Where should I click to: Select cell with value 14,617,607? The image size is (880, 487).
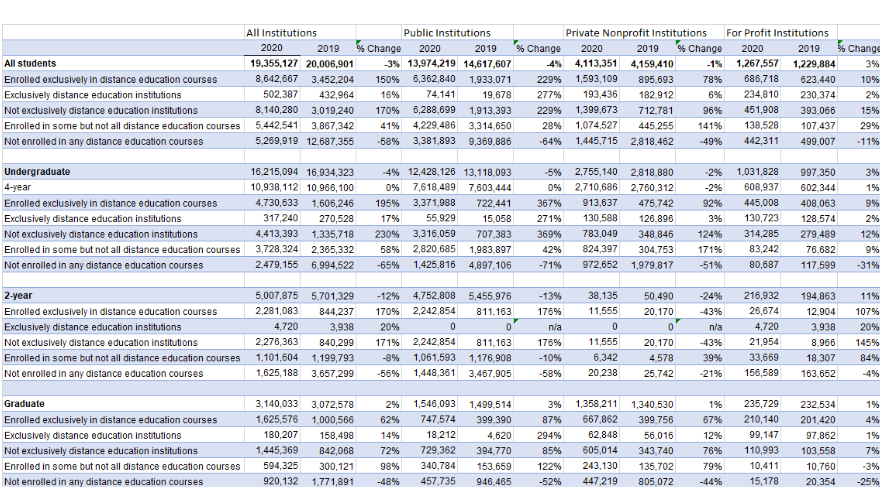pos(486,64)
